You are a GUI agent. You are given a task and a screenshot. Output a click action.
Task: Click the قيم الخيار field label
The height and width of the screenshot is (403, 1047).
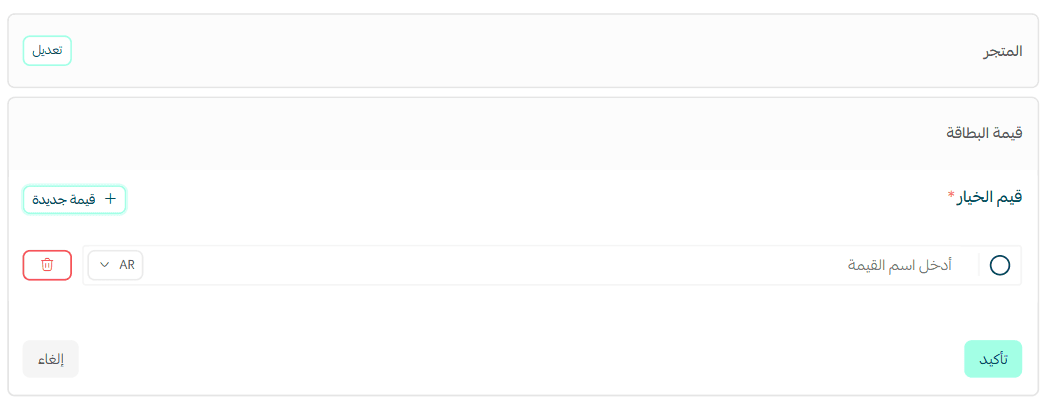(x=991, y=197)
